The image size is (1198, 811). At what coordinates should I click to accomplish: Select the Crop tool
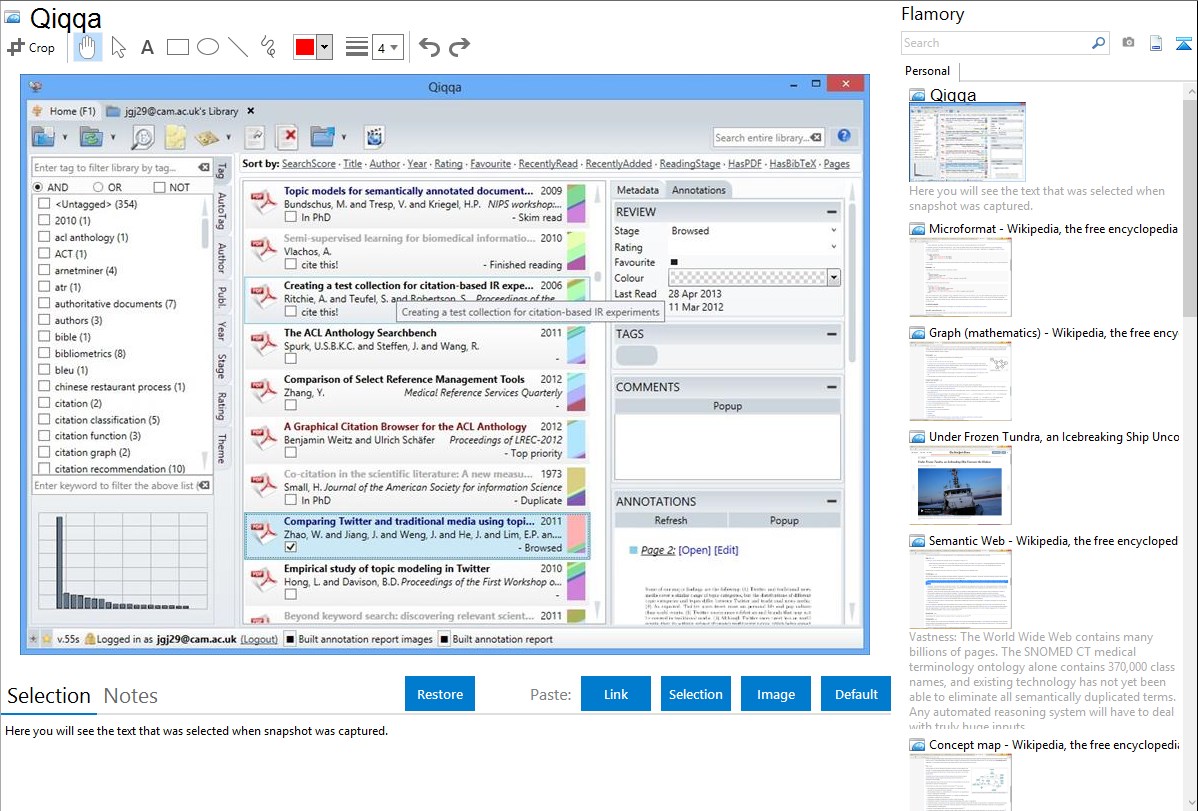click(31, 47)
